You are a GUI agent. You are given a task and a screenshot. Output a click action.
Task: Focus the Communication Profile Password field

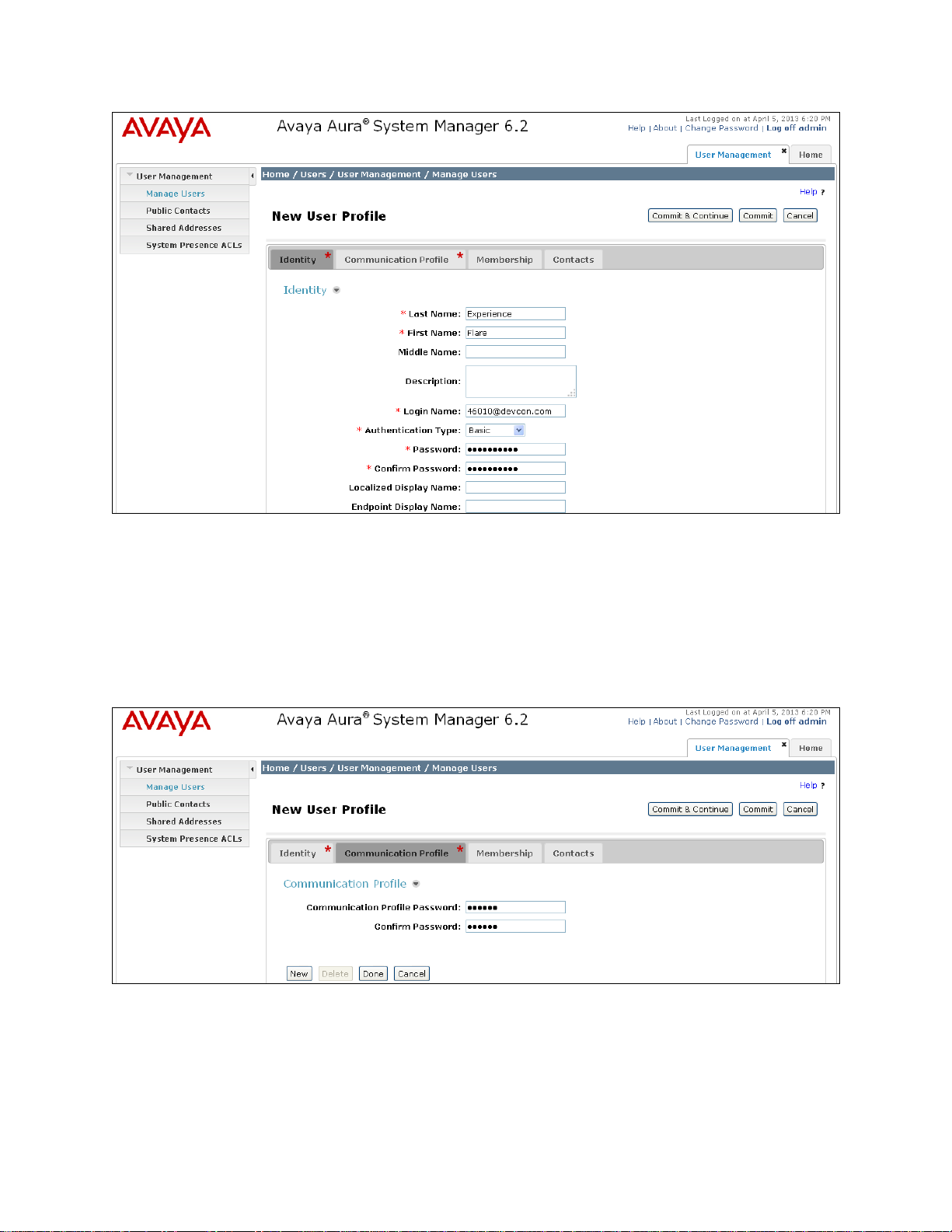[515, 907]
